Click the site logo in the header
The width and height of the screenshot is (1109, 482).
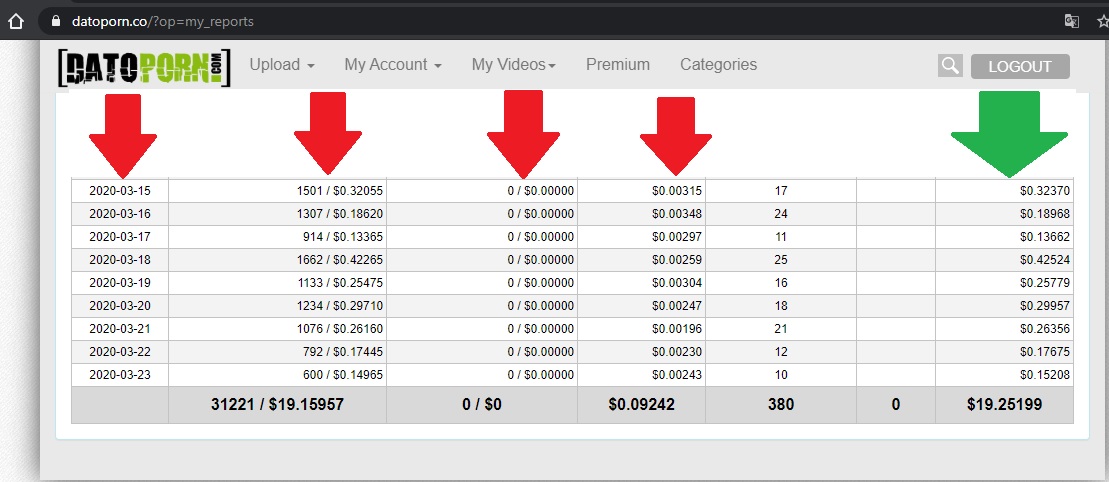[x=144, y=66]
